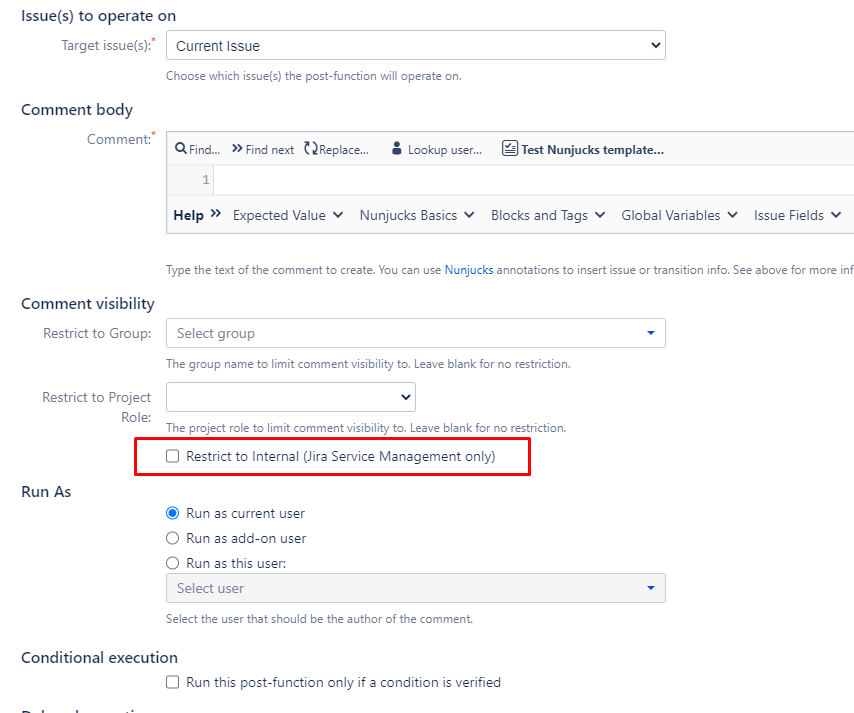Screen dimensions: 854x713
Task: Select Run as this user option
Action: point(173,563)
